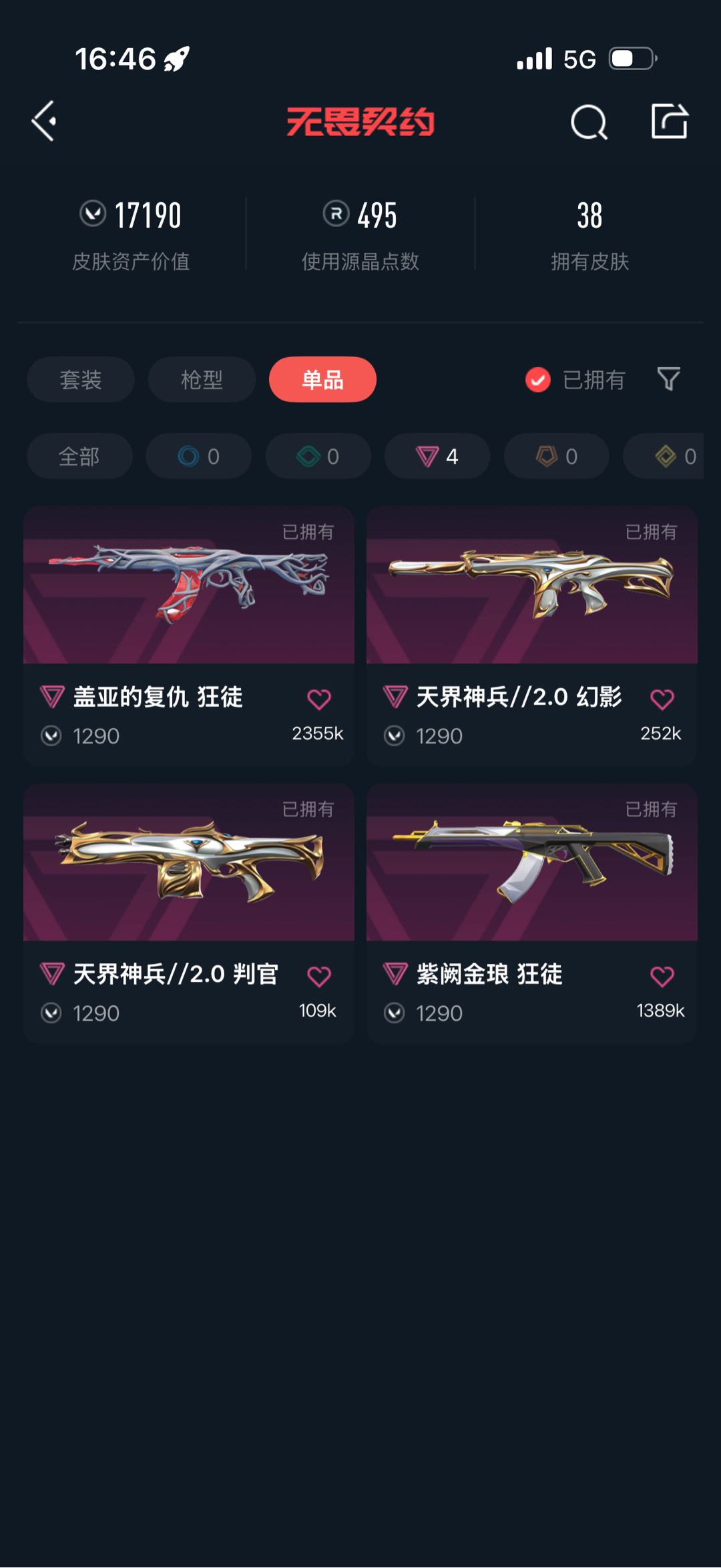Image resolution: width=721 pixels, height=1568 pixels.
Task: Filter by green diamond rarity tier
Action: tap(318, 456)
